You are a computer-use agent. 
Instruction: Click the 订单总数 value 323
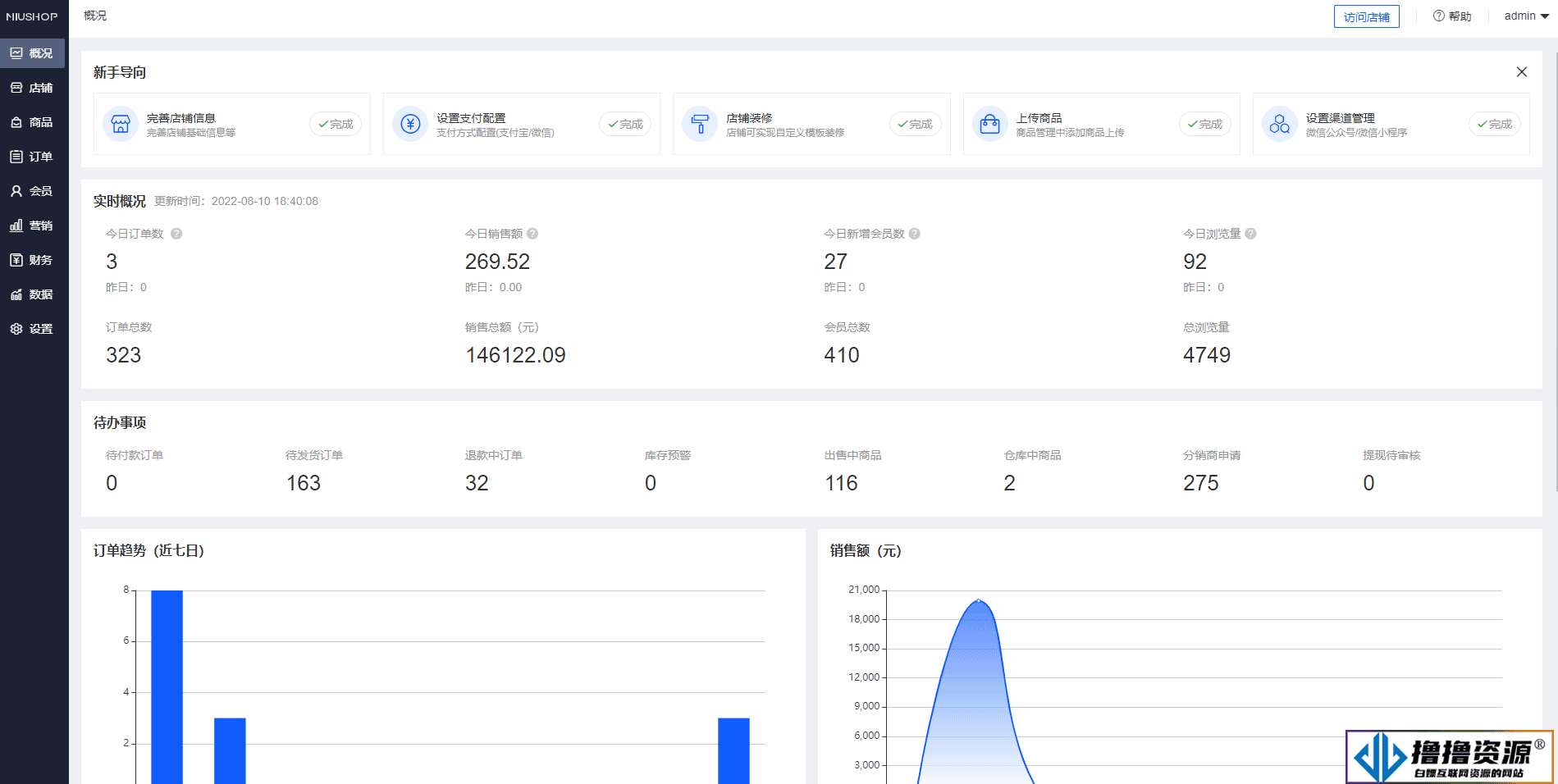tap(124, 355)
